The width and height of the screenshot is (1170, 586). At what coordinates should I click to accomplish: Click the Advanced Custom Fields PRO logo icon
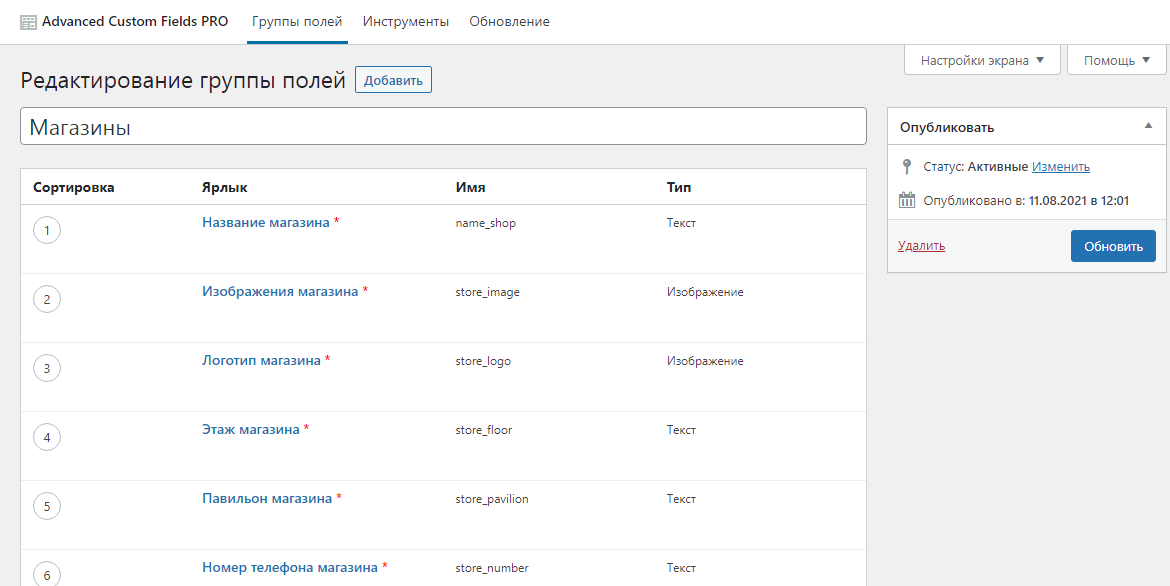click(x=28, y=22)
